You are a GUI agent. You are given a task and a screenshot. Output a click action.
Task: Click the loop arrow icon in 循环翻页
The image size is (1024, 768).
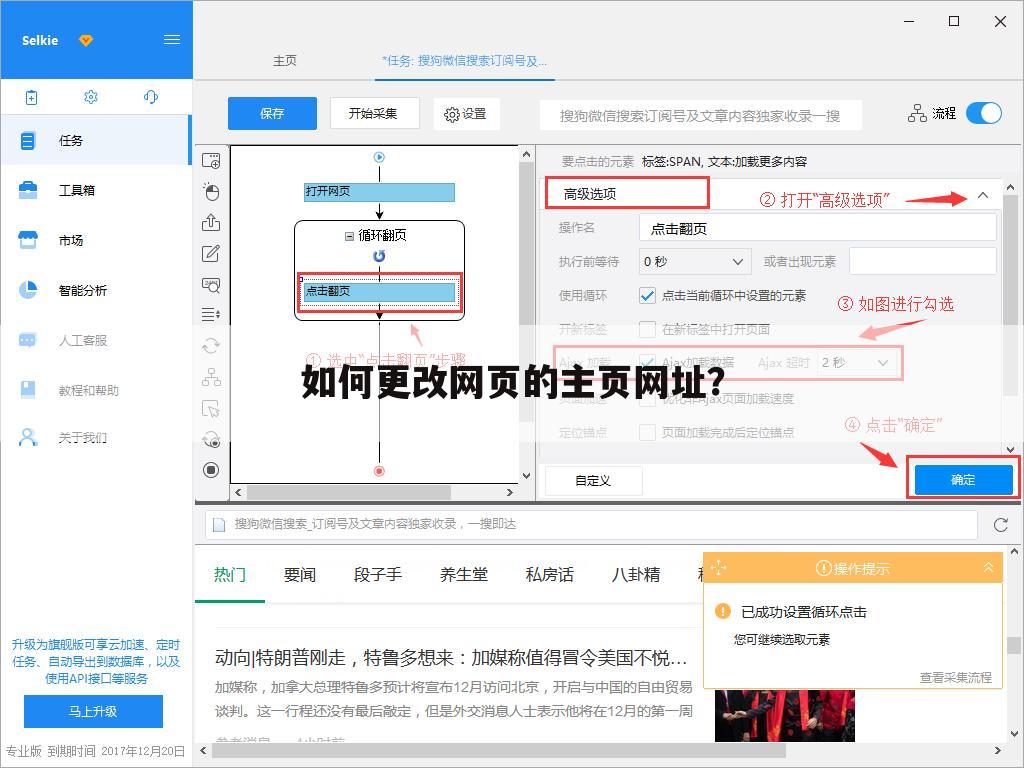pos(379,256)
